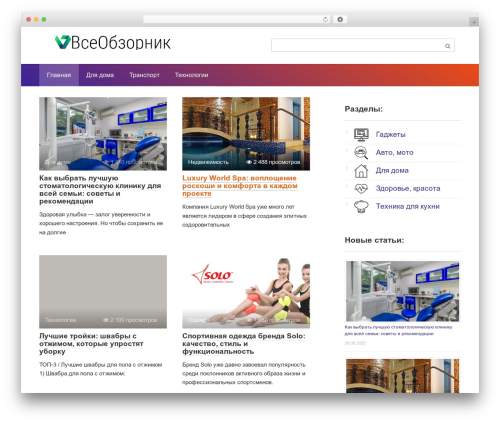
Task: Click the ВсеОбзорник logo
Action: coord(113,43)
